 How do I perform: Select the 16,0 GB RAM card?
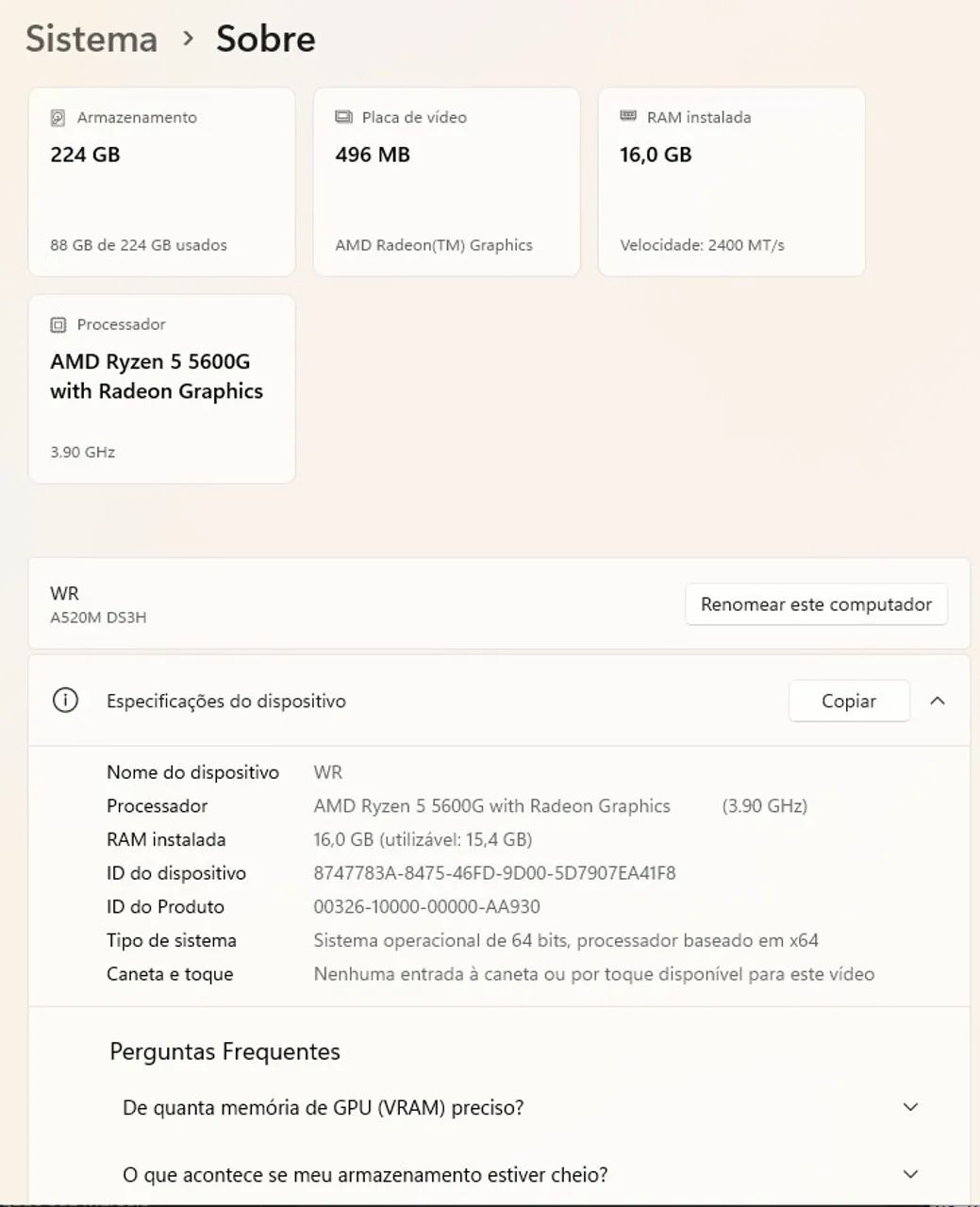[730, 181]
